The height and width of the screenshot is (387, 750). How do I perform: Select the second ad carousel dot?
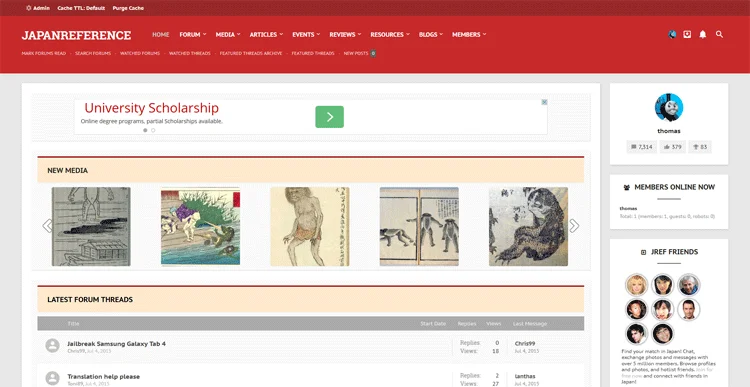click(x=153, y=130)
